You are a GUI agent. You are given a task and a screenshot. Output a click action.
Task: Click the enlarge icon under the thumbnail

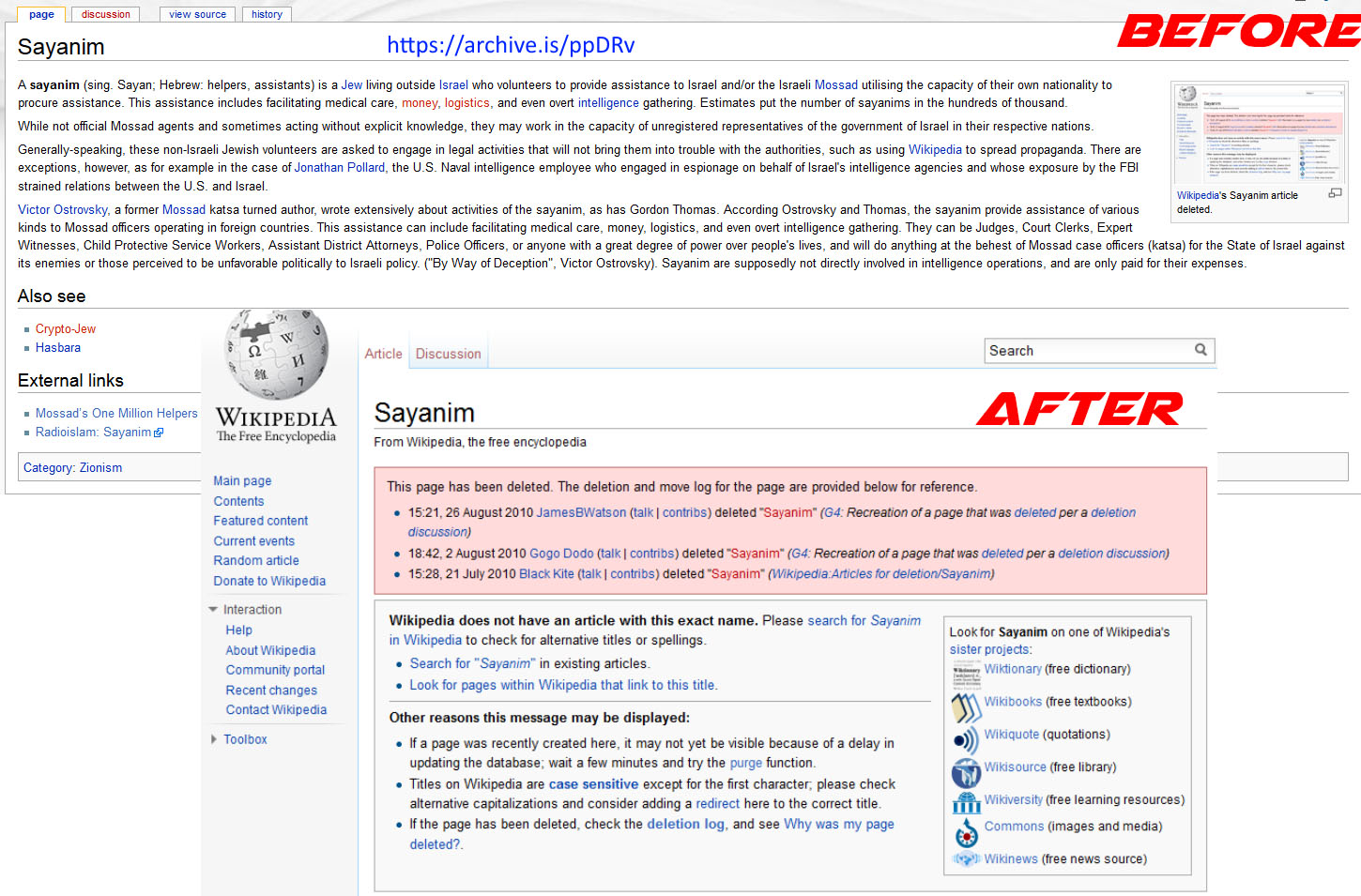pyautogui.click(x=1335, y=193)
